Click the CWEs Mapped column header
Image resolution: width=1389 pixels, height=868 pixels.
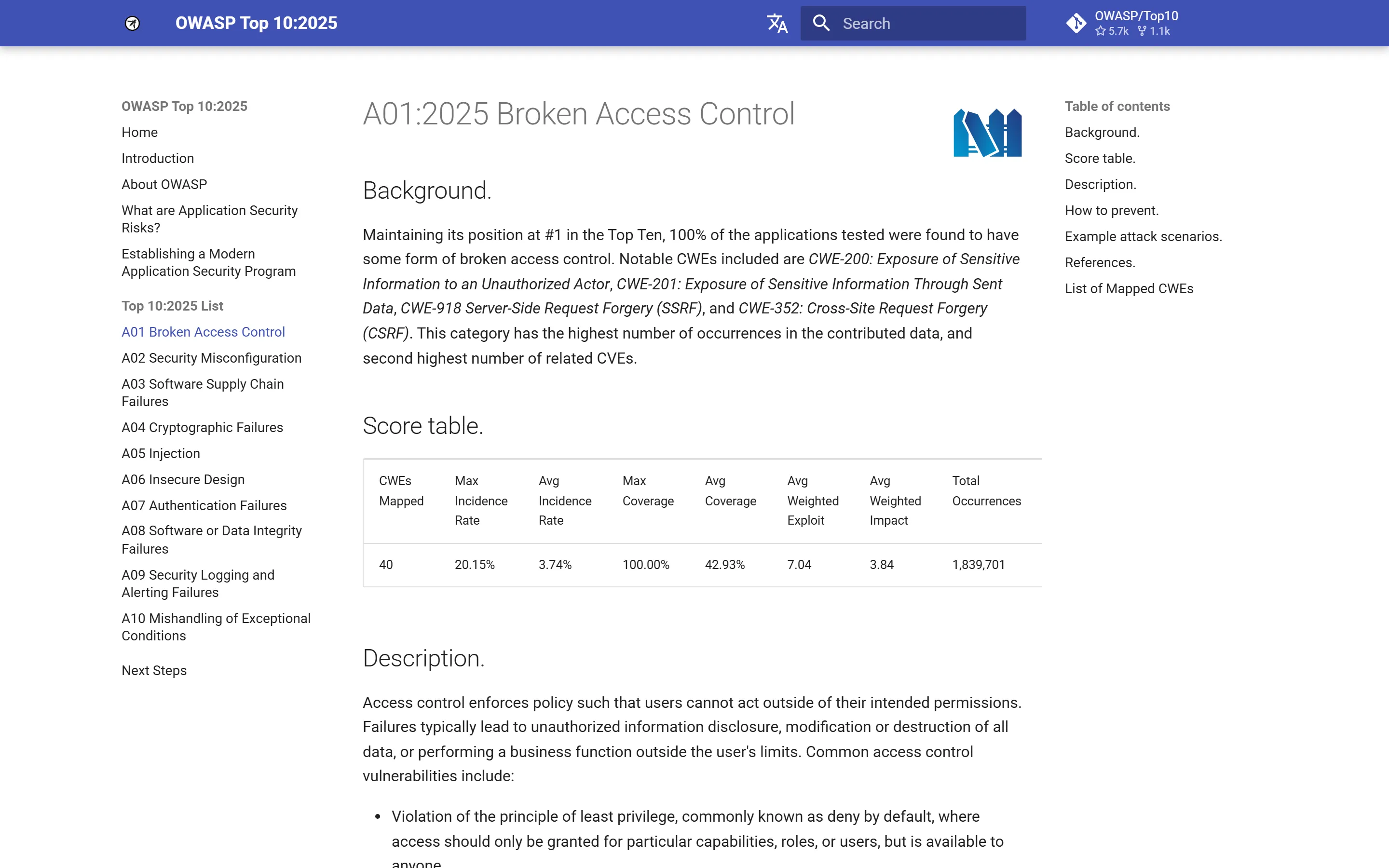[x=401, y=491]
